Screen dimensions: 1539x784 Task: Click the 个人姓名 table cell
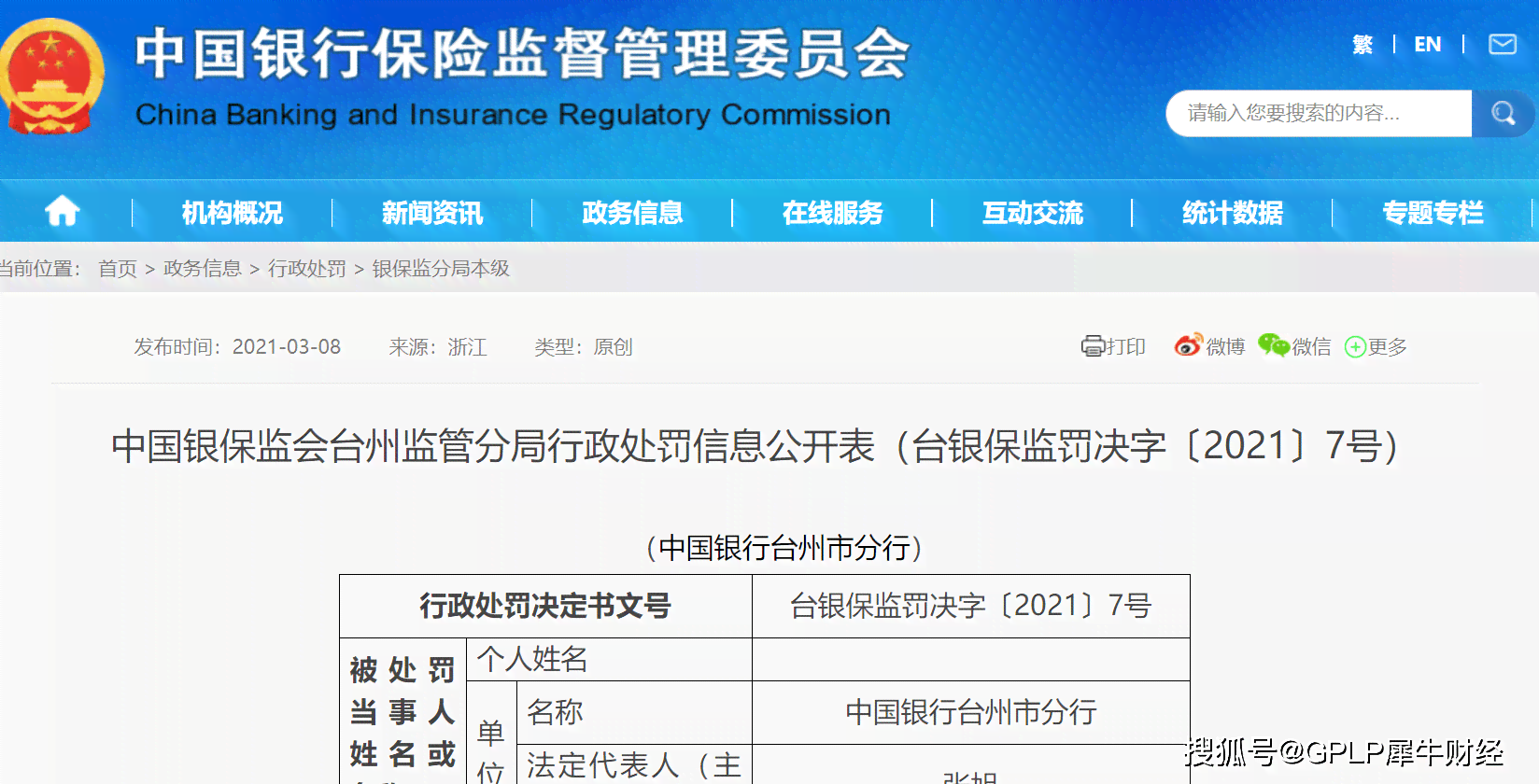click(x=609, y=659)
